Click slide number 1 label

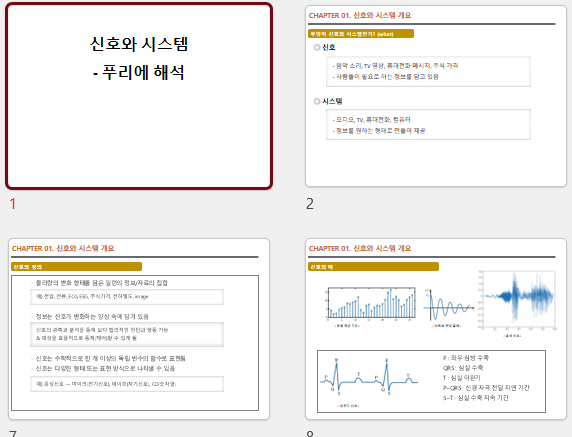[x=13, y=204]
